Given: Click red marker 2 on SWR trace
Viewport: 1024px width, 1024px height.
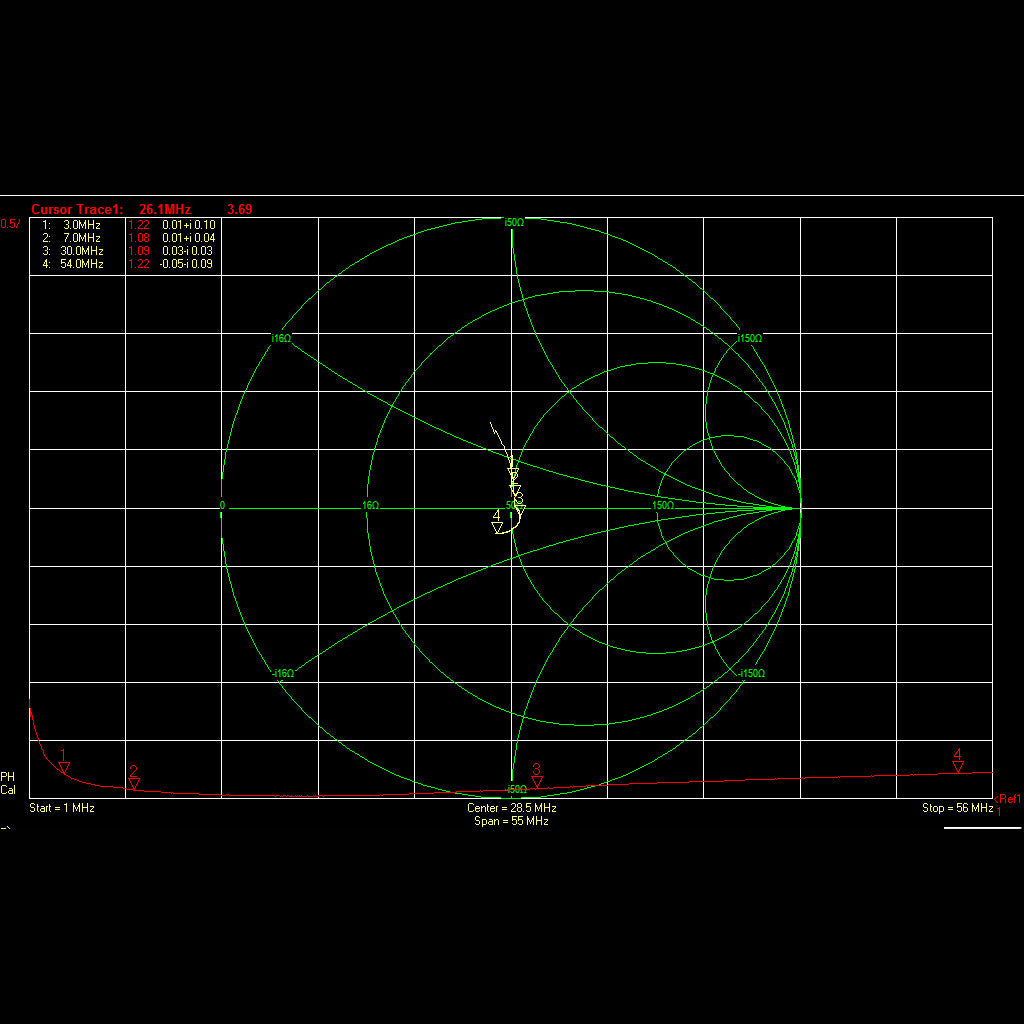Looking at the screenshot, I should pyautogui.click(x=134, y=783).
